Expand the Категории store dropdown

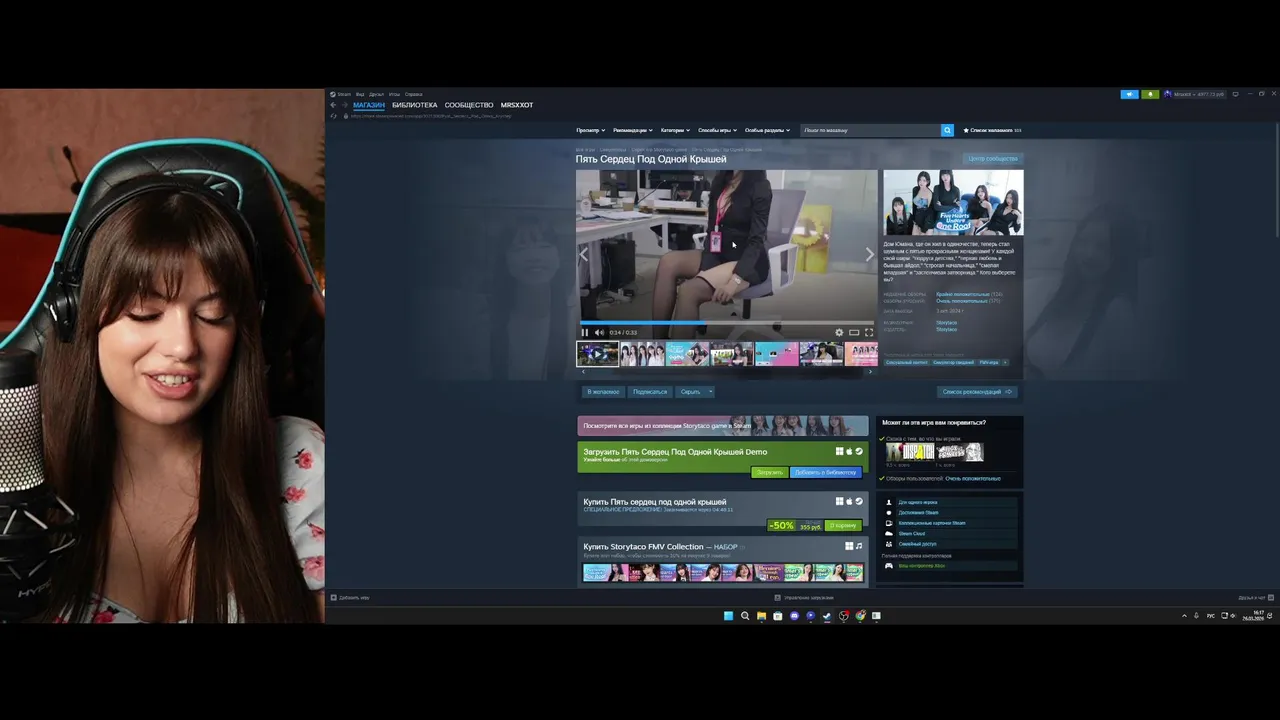click(676, 130)
